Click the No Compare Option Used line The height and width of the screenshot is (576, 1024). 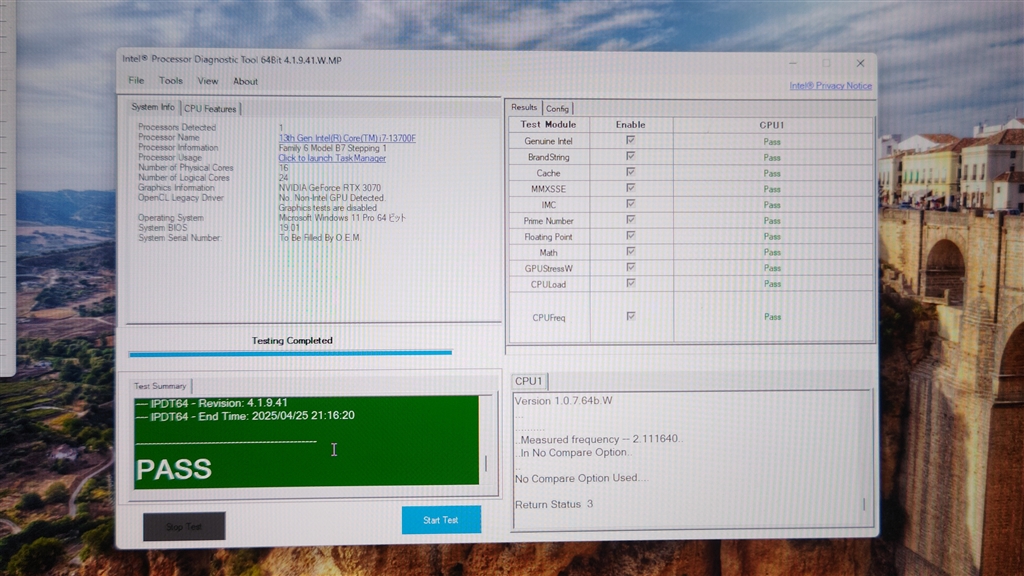coord(581,478)
